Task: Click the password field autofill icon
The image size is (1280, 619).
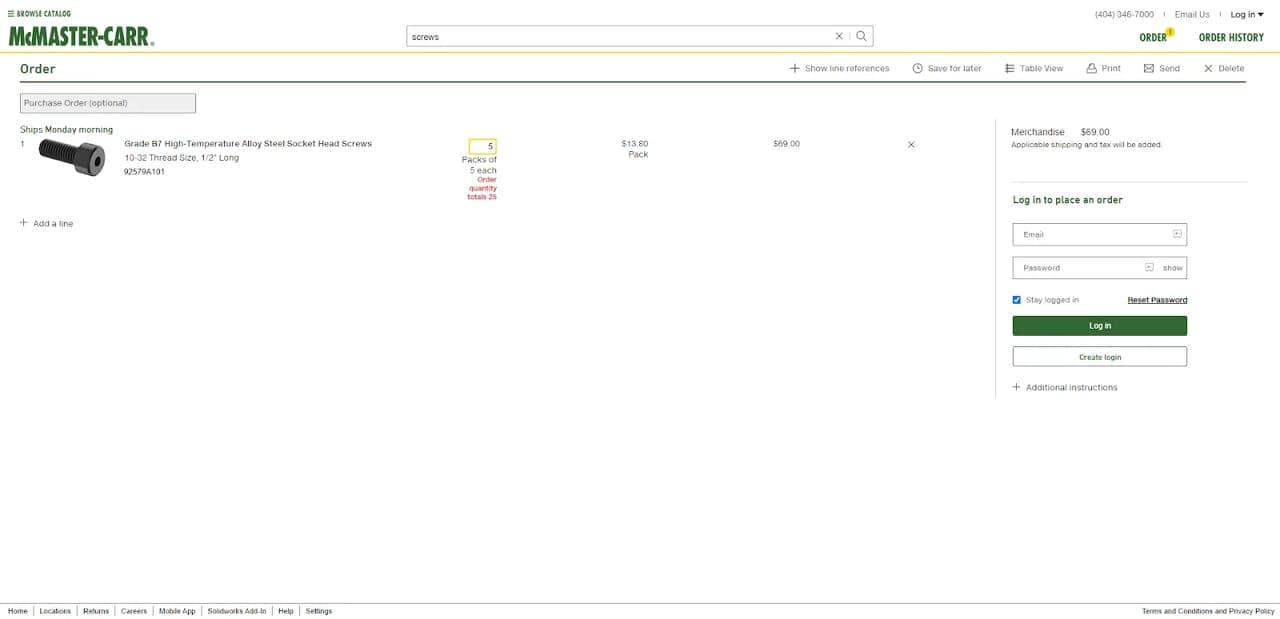Action: 1149,267
